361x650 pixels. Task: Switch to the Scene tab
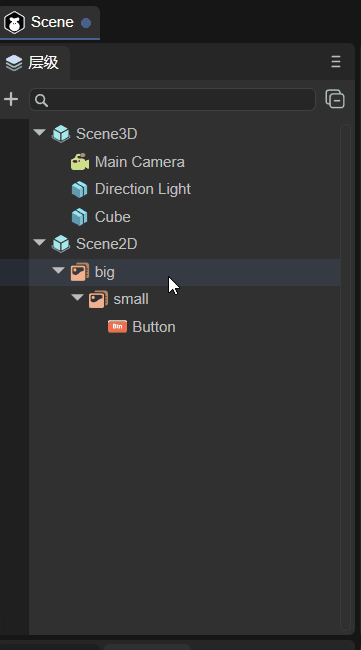[x=50, y=22]
